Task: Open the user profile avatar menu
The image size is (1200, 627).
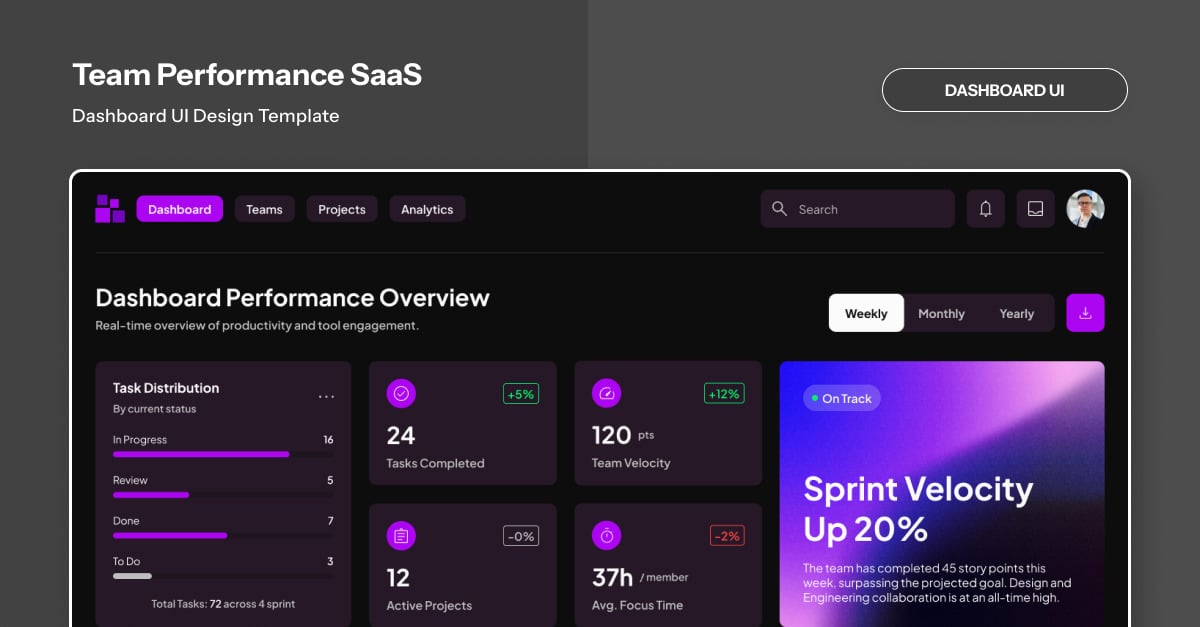Action: tap(1085, 209)
